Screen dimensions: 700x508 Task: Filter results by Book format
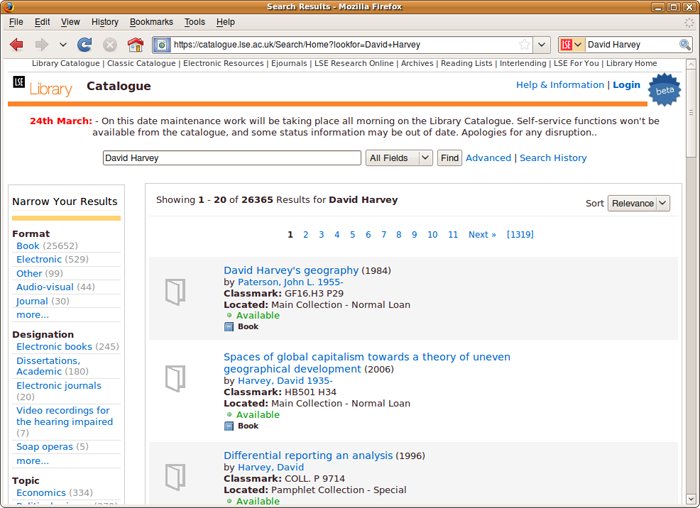(x=28, y=246)
